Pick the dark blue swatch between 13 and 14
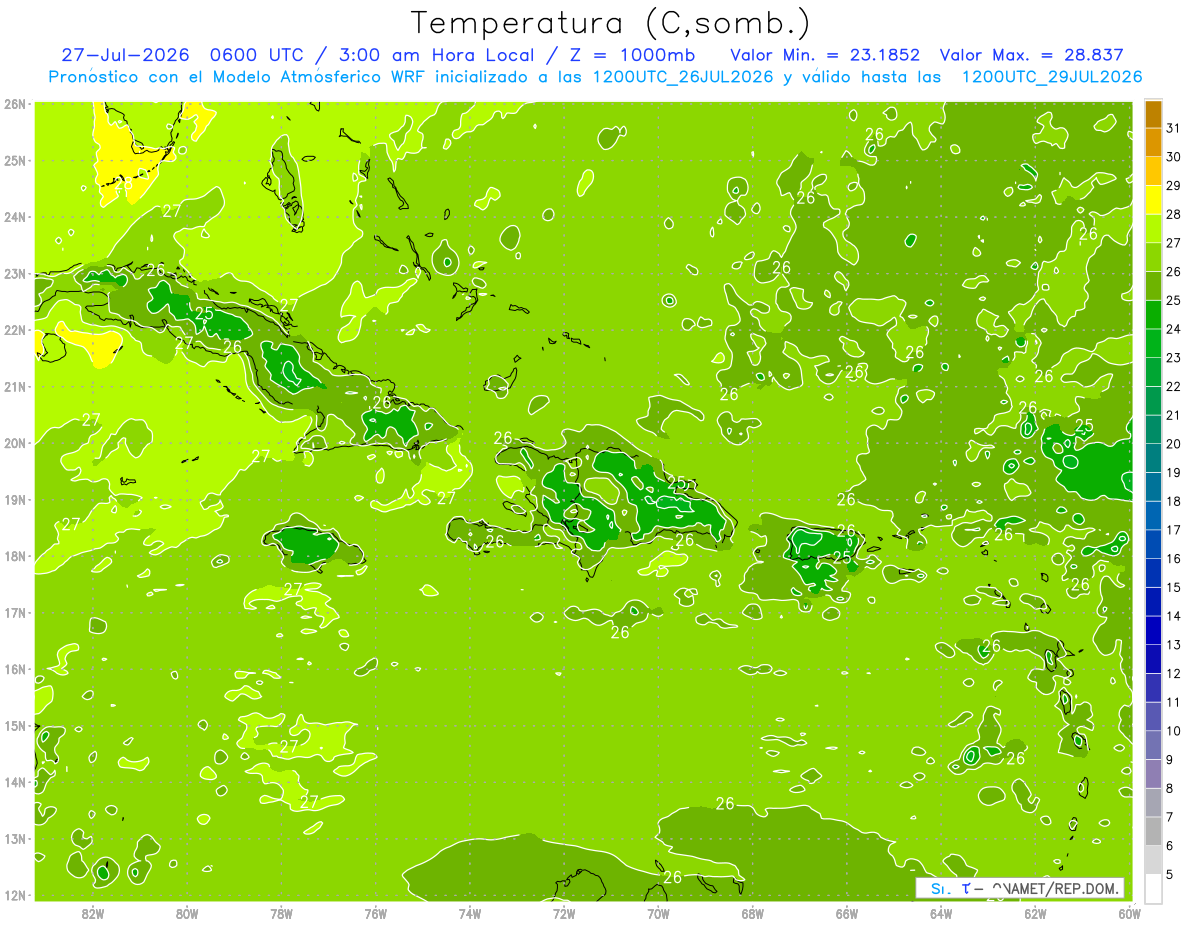The image size is (1200, 927). (x=1154, y=631)
